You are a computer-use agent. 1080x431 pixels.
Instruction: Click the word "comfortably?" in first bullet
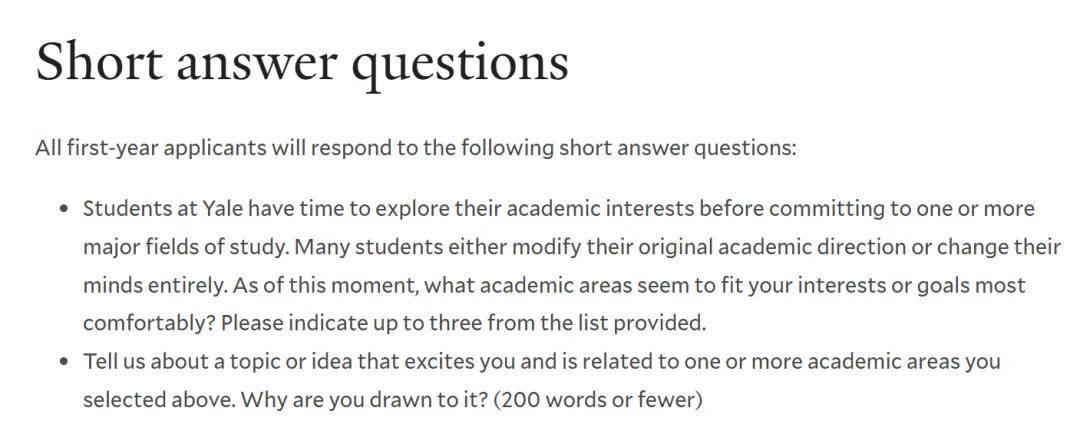coord(149,323)
